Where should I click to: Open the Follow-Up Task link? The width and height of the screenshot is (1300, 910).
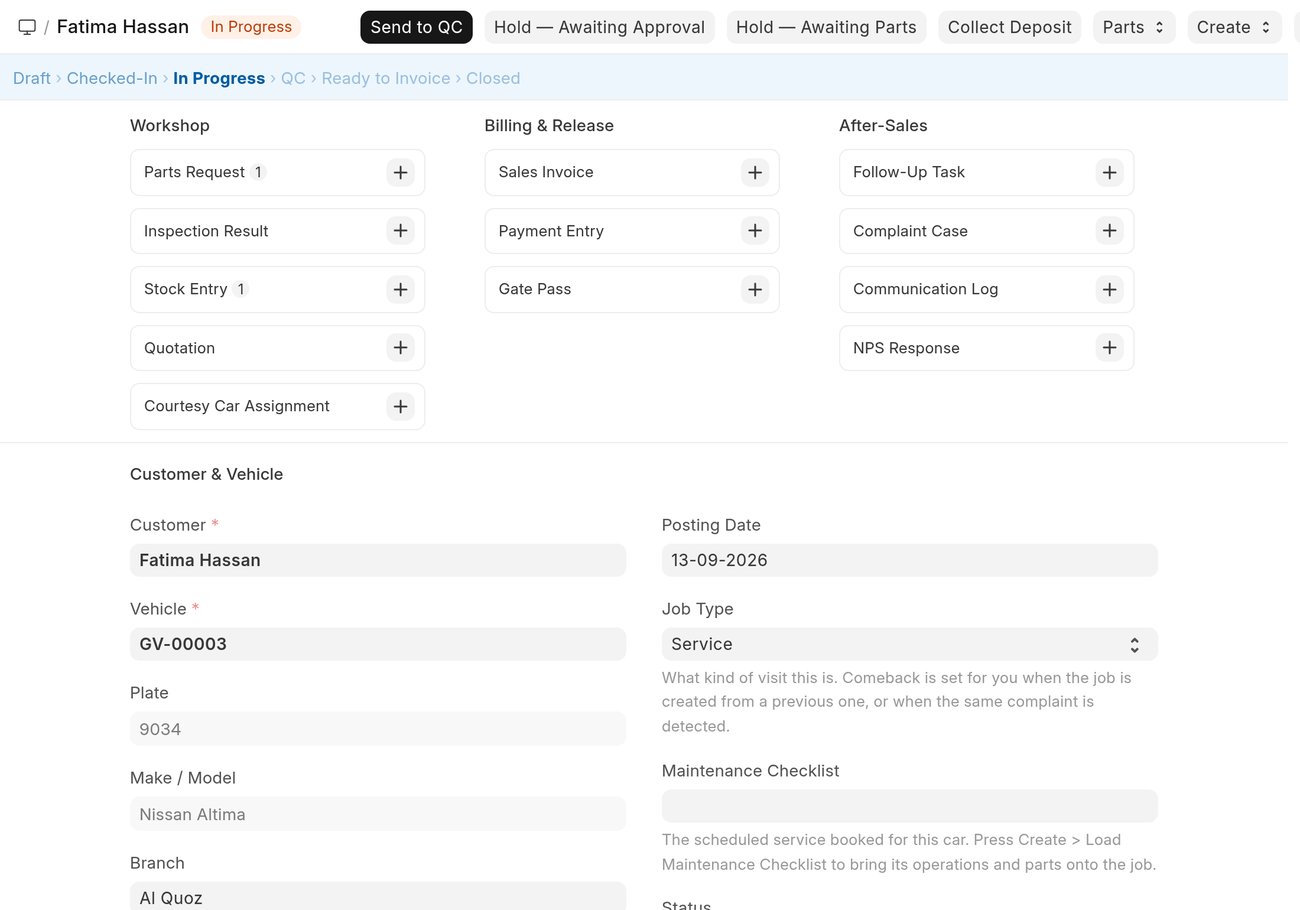coord(909,172)
